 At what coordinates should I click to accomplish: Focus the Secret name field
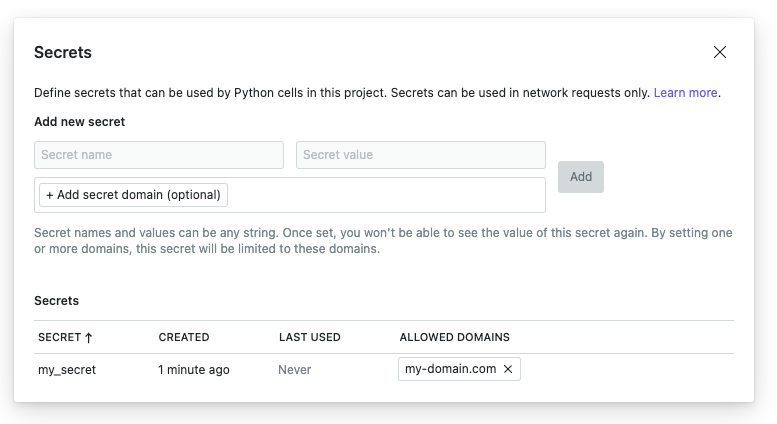pyautogui.click(x=159, y=155)
